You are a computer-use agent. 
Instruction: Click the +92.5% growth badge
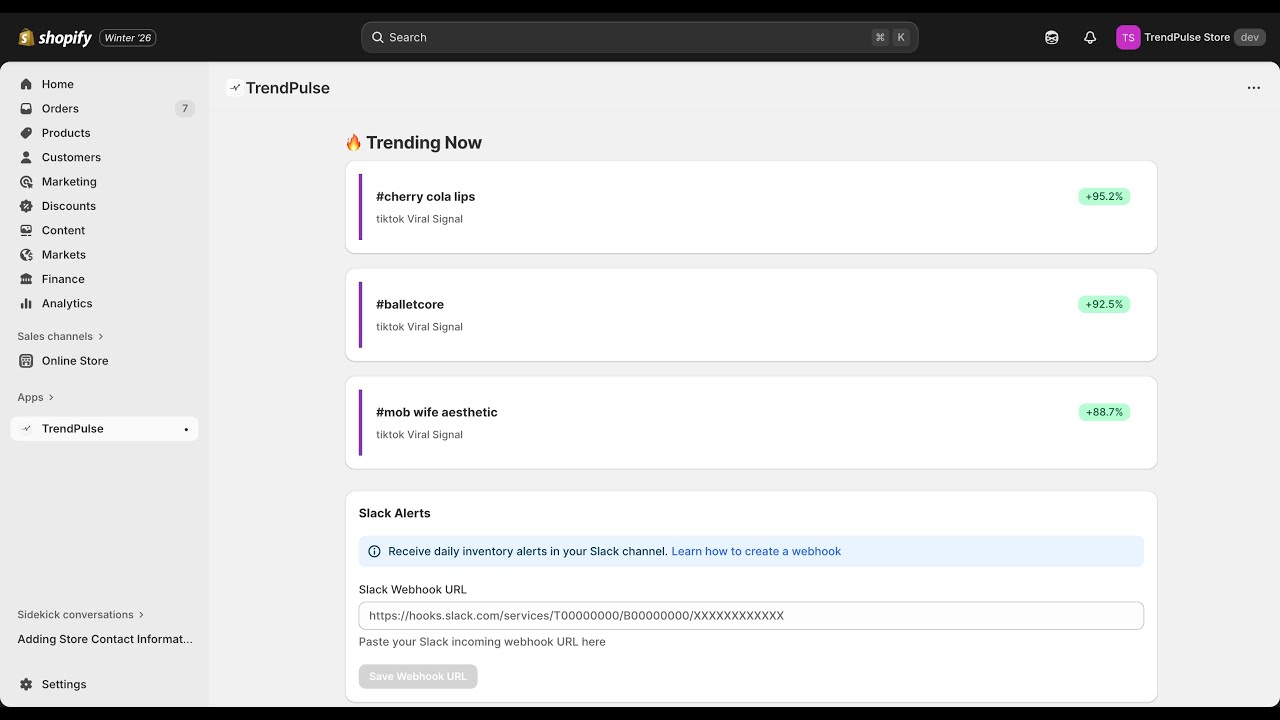click(x=1104, y=304)
